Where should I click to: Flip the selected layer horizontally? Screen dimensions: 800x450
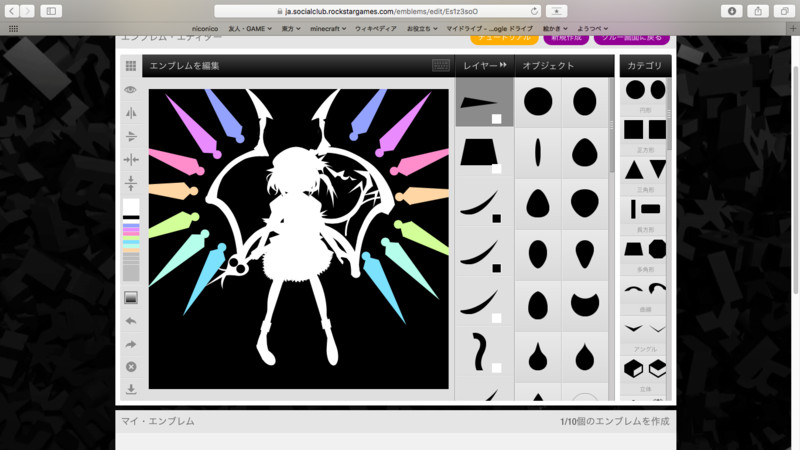(131, 113)
